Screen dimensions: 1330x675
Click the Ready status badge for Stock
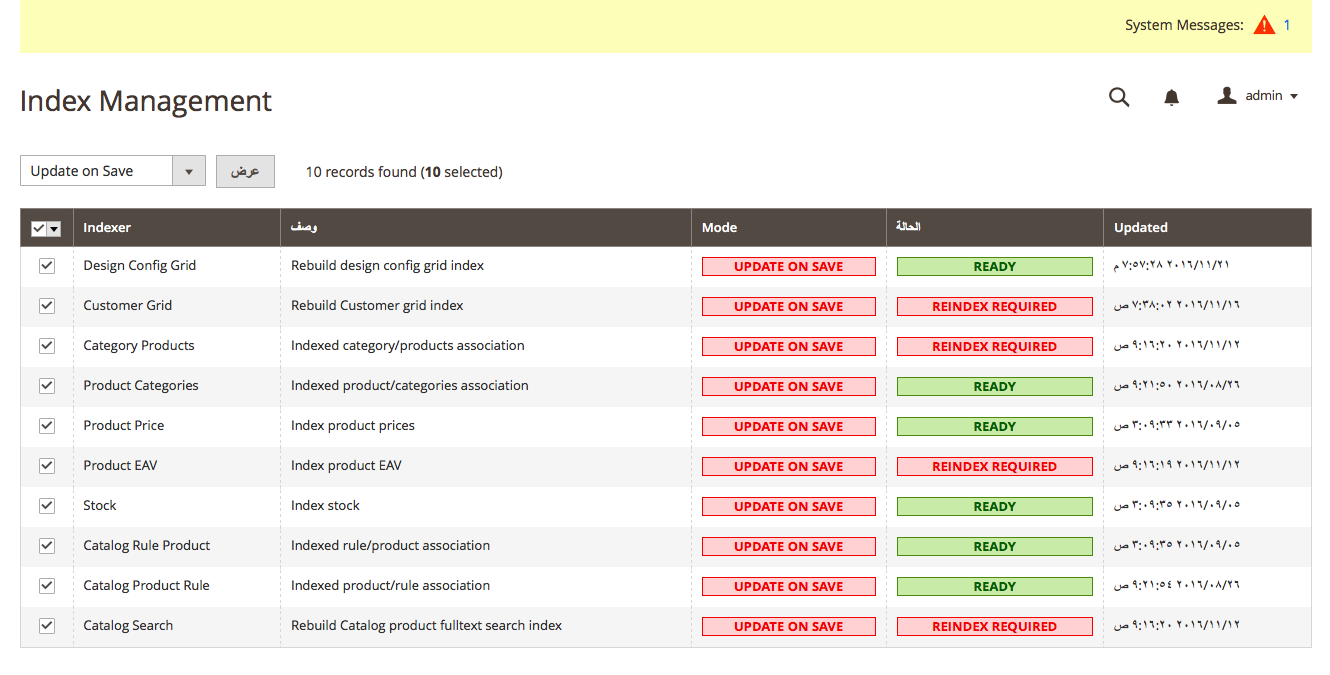click(994, 507)
